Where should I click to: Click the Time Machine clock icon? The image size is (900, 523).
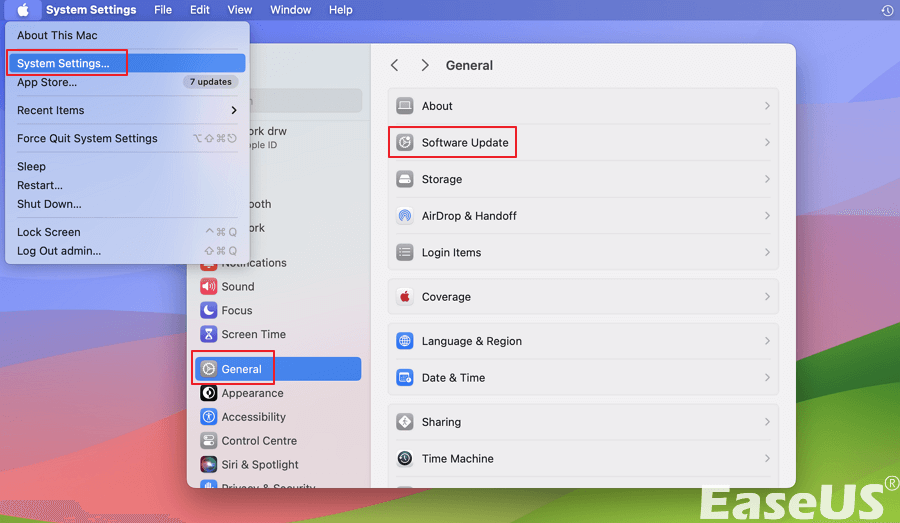click(x=405, y=459)
